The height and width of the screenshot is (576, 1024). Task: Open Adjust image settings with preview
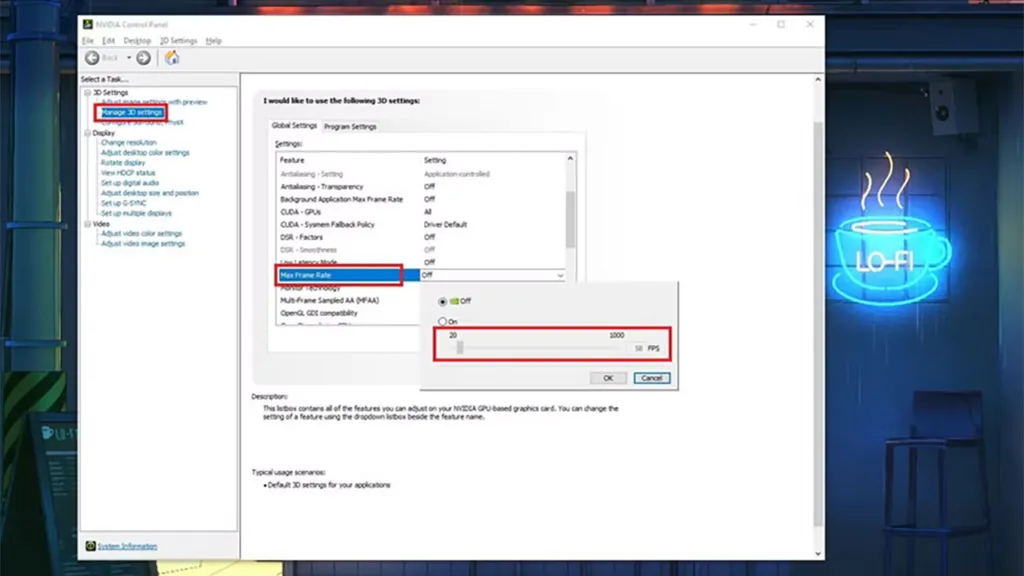(154, 103)
